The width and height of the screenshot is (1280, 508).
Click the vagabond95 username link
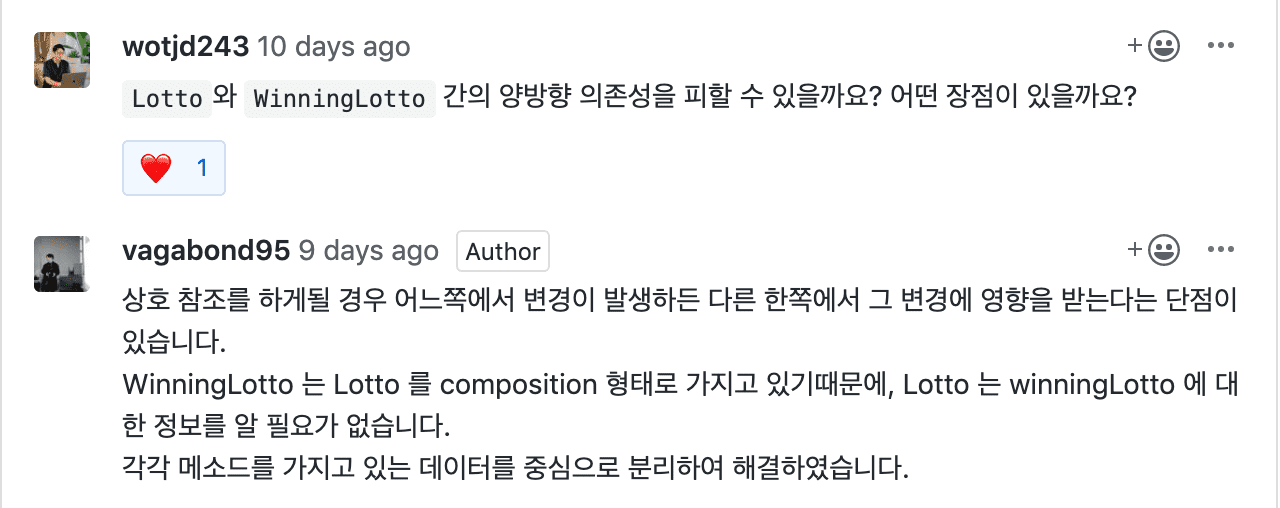click(x=206, y=250)
